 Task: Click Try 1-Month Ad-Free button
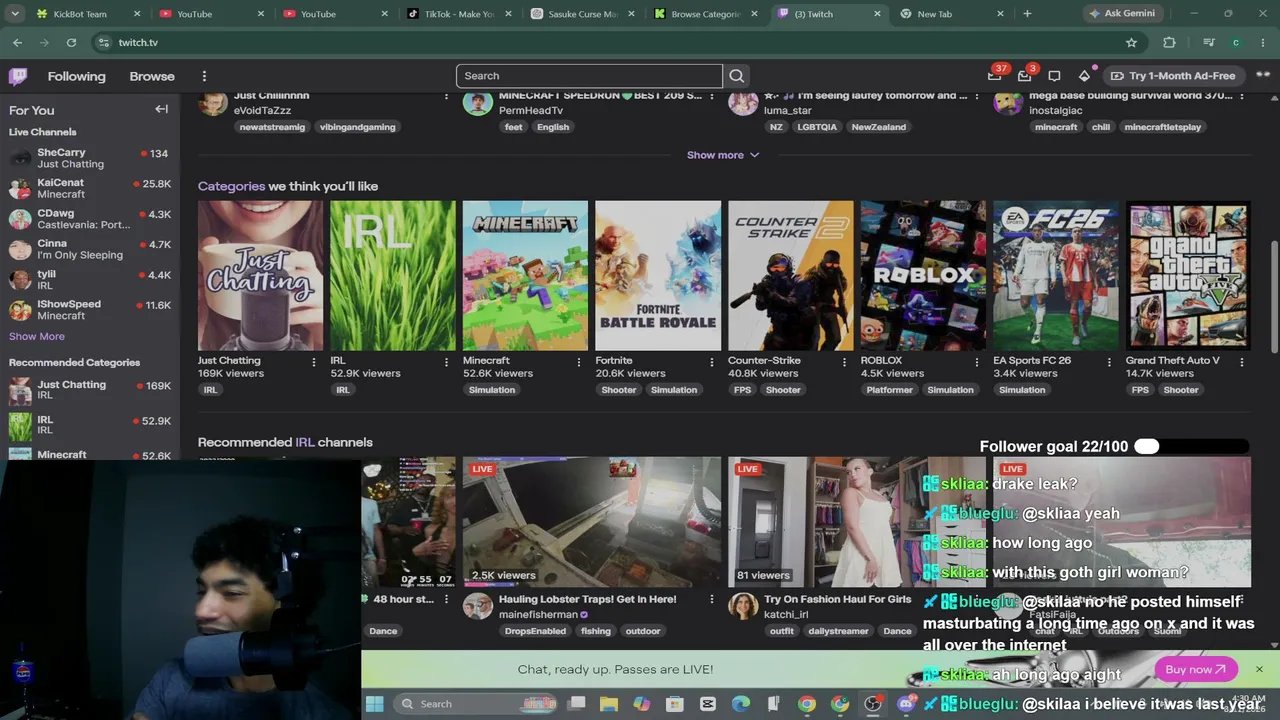1173,76
